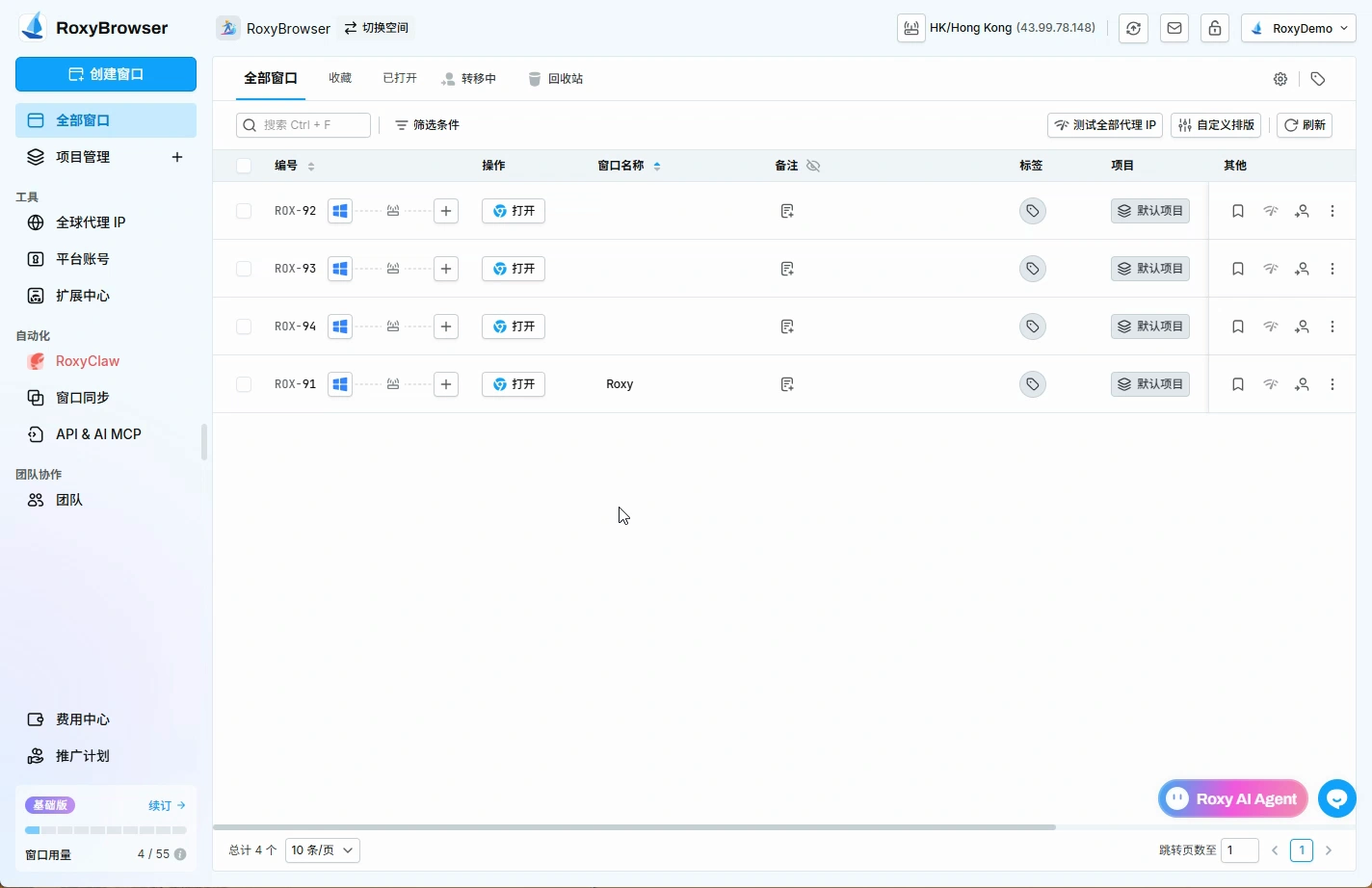Viewport: 1372px width, 888px height.
Task: Switch to the 转移中 tab
Action: click(x=469, y=79)
